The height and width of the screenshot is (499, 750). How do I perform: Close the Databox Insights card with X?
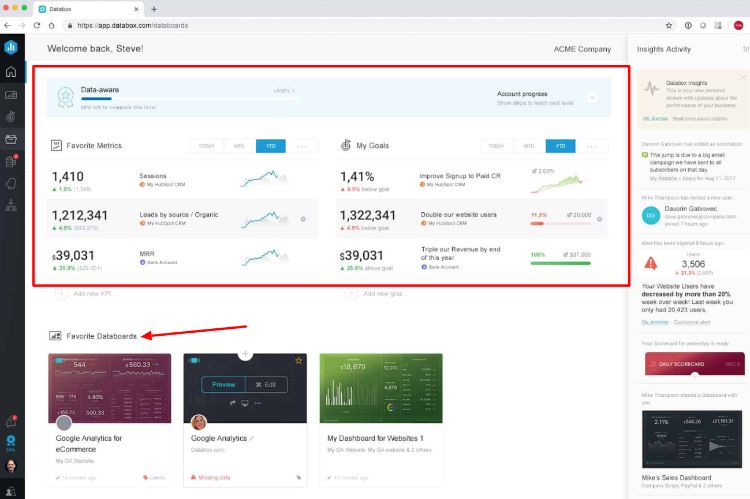click(x=743, y=77)
